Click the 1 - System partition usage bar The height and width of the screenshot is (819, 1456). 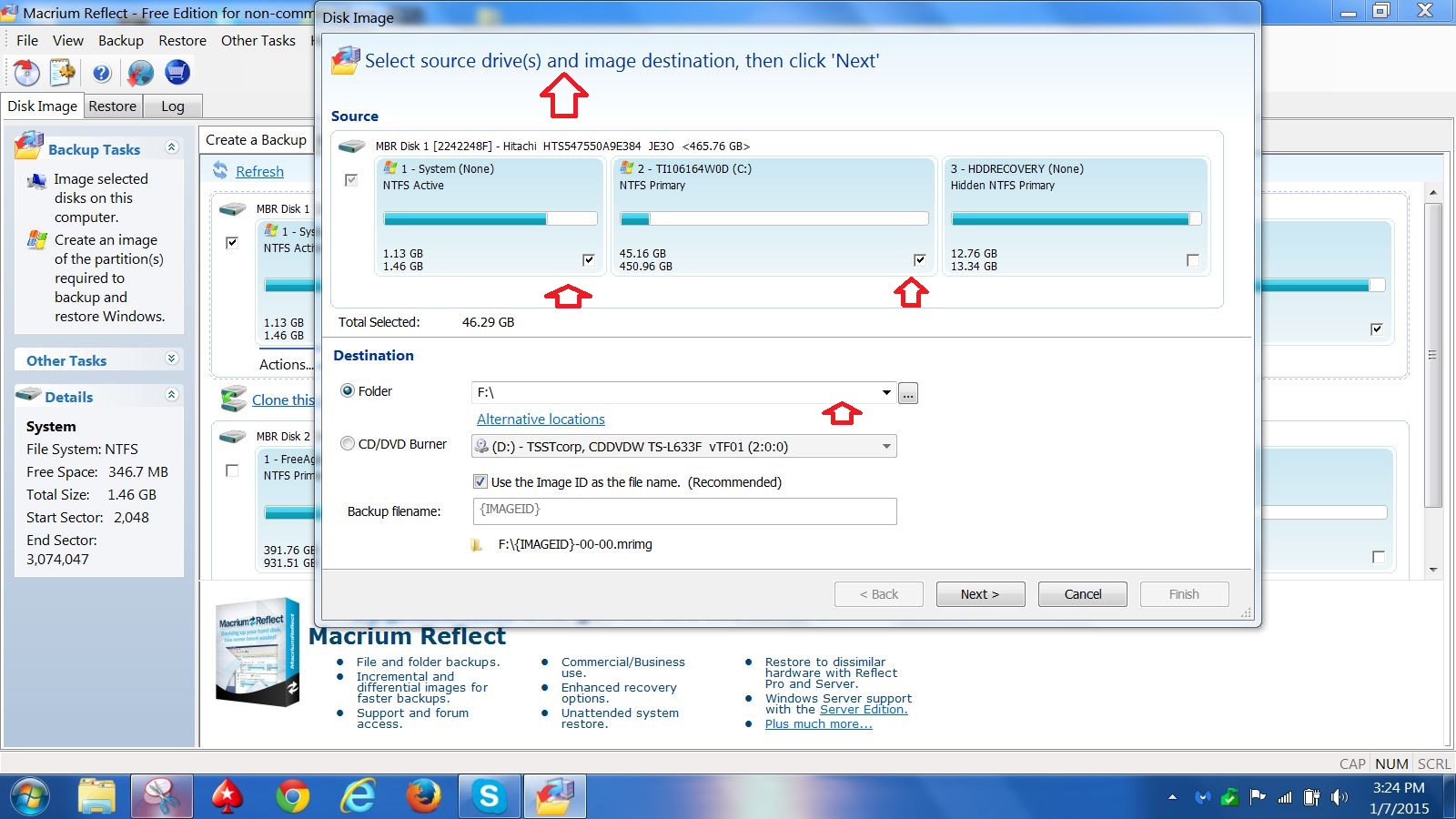[x=490, y=218]
